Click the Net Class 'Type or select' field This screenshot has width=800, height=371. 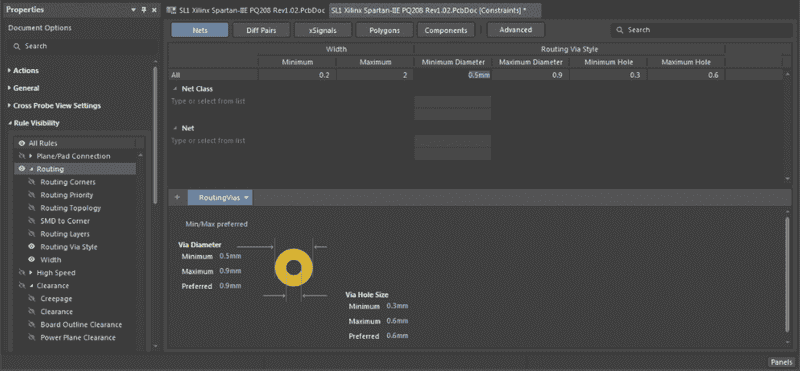[x=208, y=101]
